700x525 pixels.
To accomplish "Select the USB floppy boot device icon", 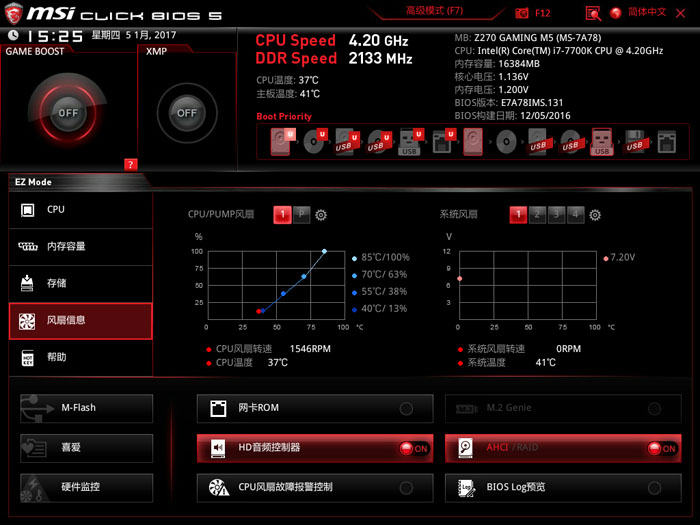I will pyautogui.click(x=635, y=142).
